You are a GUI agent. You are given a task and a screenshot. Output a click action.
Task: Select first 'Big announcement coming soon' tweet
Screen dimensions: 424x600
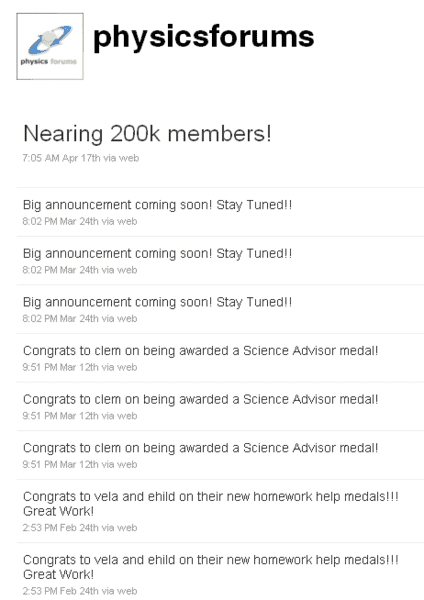coord(157,205)
